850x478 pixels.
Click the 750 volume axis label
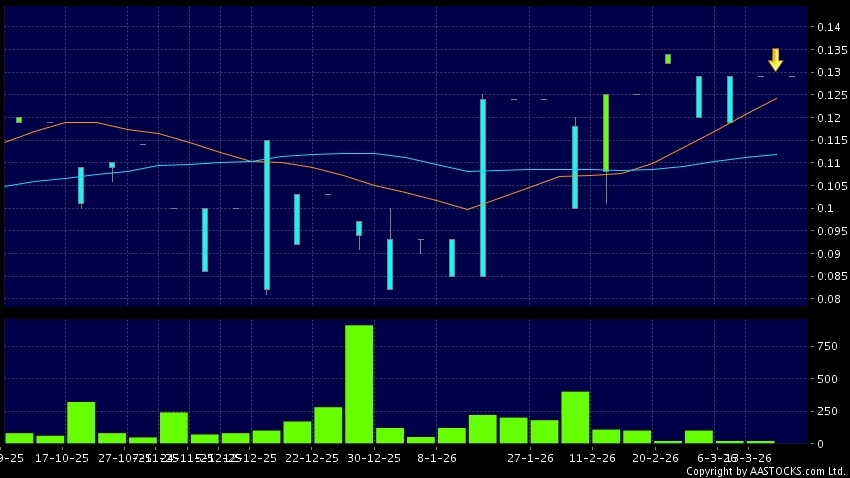click(827, 346)
